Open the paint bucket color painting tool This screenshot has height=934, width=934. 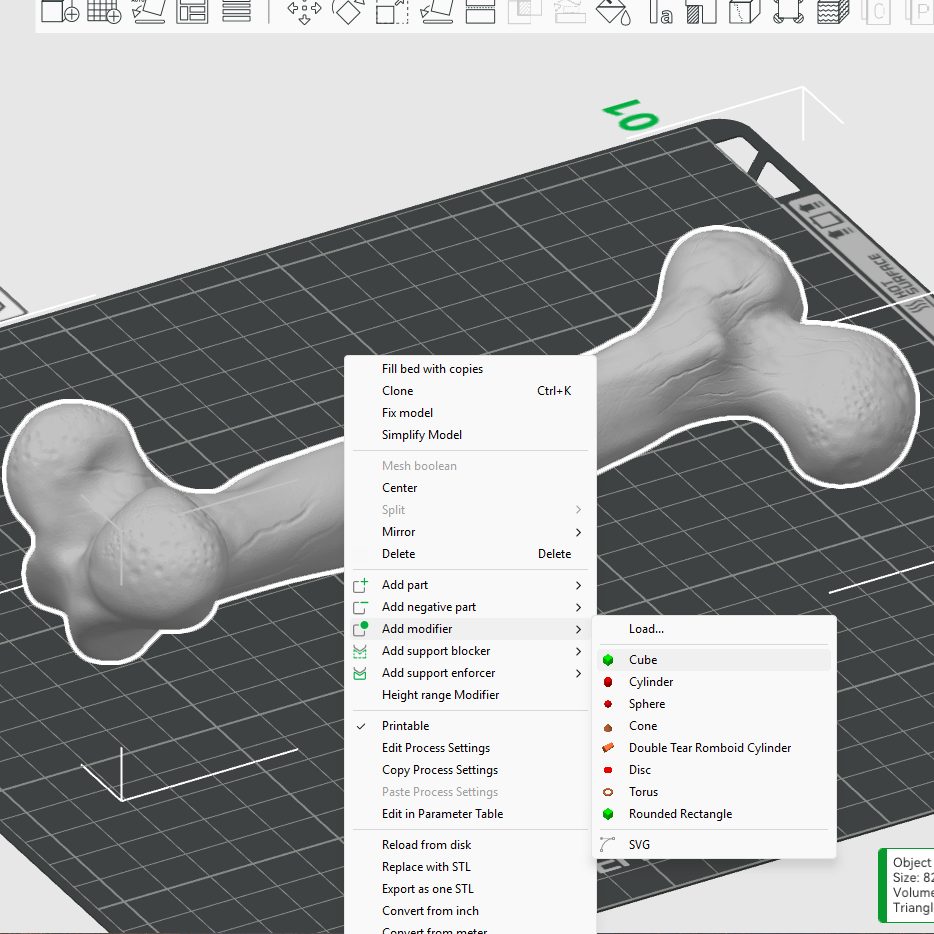(610, 11)
